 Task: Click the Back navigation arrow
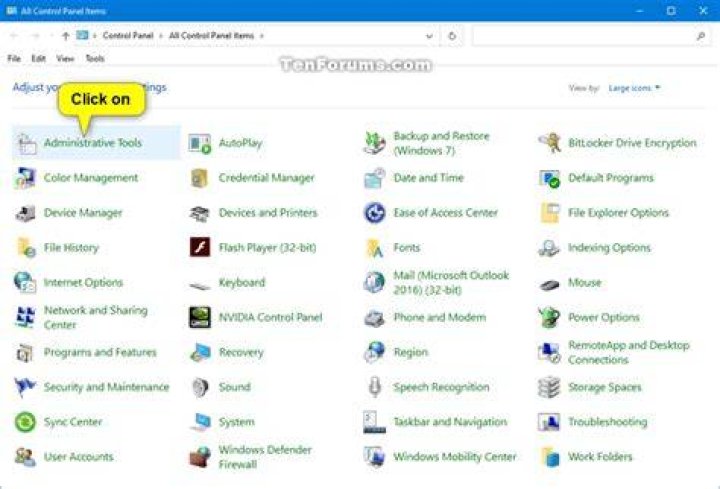[x=14, y=36]
